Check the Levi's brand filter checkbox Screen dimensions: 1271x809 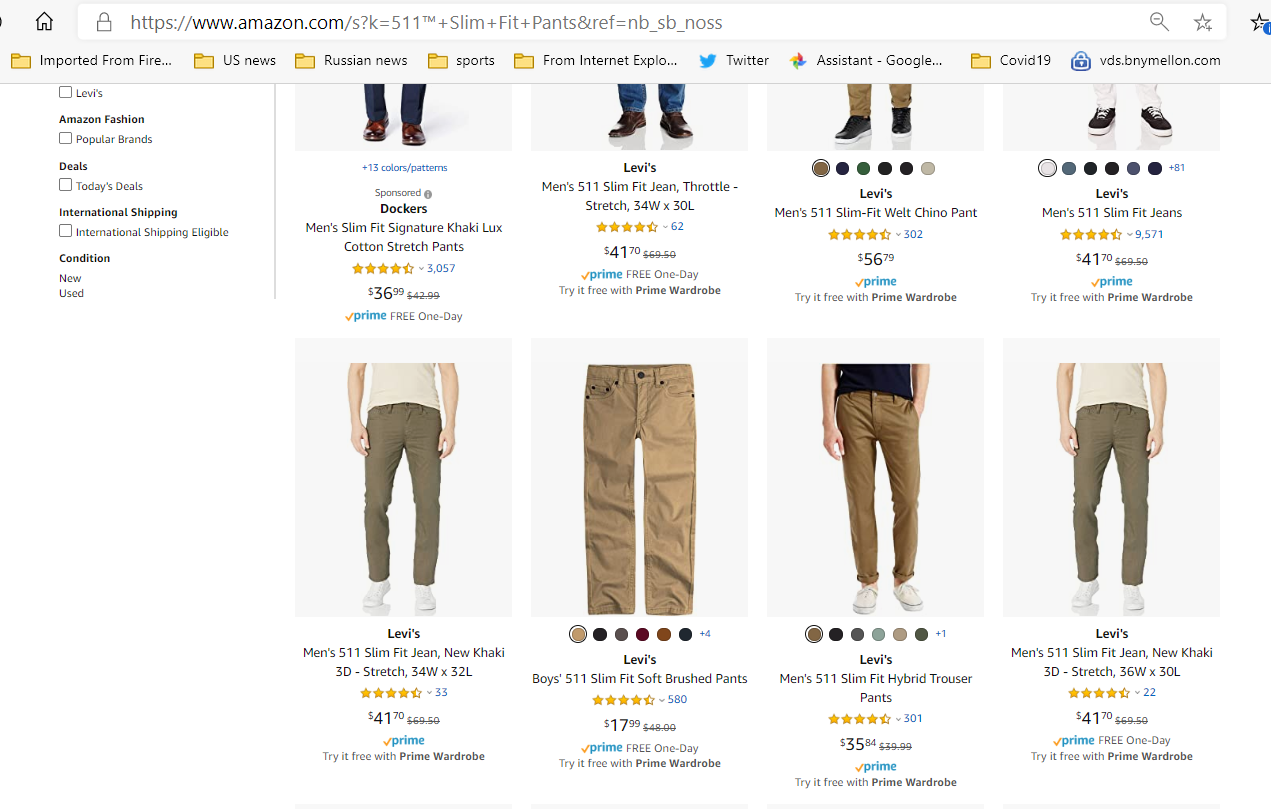(65, 92)
